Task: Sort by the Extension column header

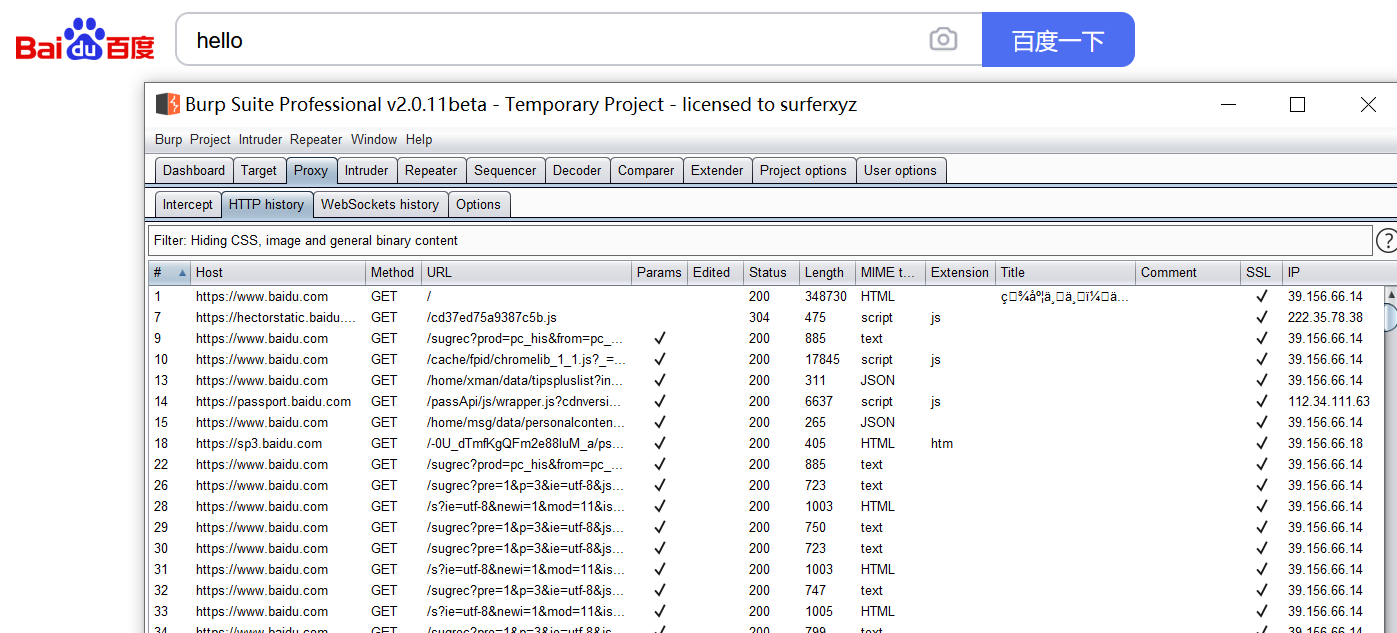Action: coord(960,272)
